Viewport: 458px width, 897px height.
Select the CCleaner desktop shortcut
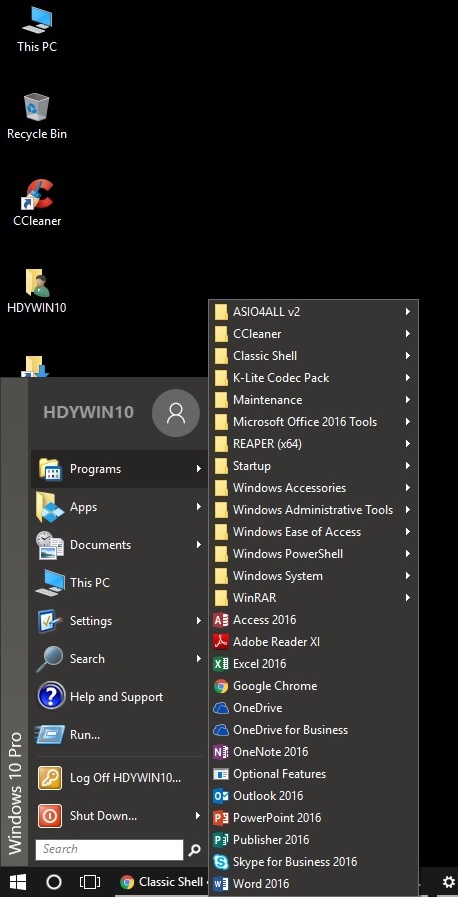(x=37, y=204)
